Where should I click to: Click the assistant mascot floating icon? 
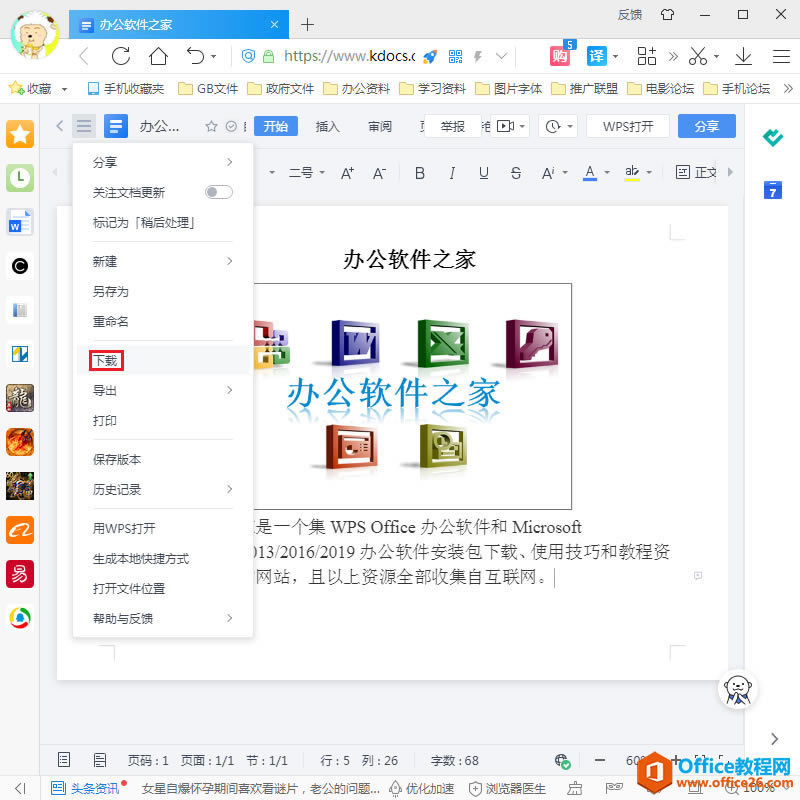738,690
